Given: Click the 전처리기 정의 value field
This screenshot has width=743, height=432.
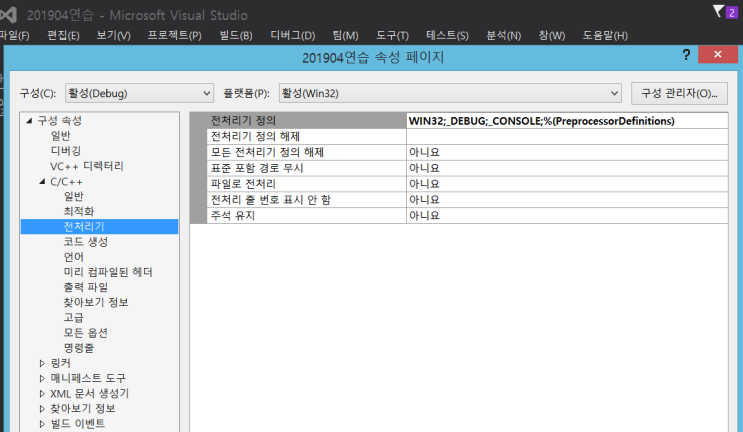Looking at the screenshot, I should tap(567, 121).
